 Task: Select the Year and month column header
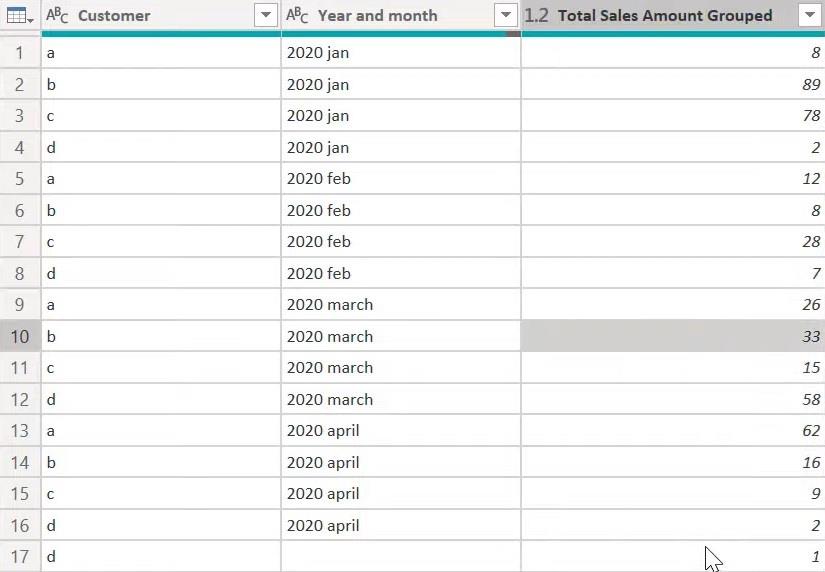click(401, 16)
